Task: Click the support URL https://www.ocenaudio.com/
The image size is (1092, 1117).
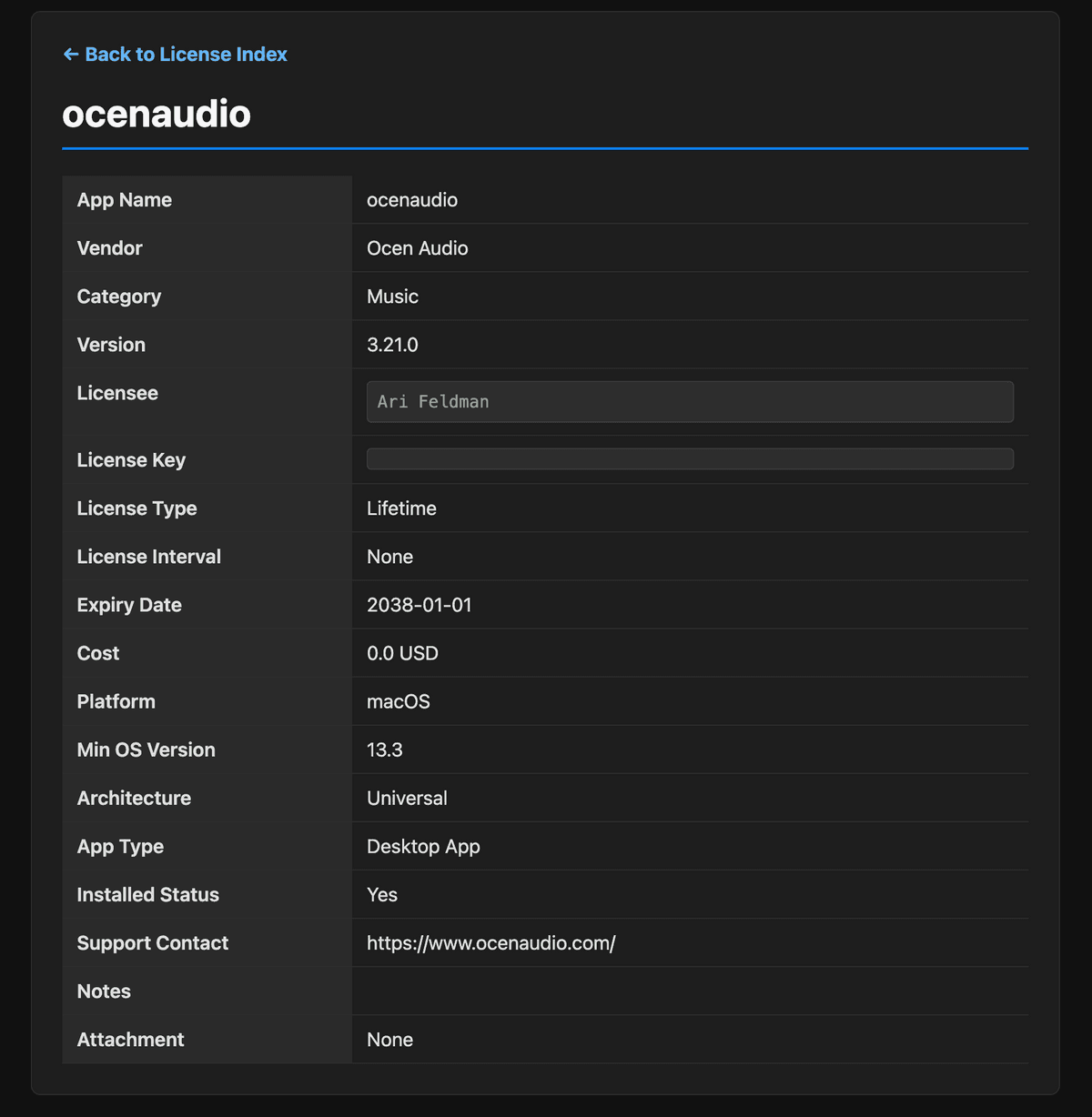Action: (x=491, y=942)
